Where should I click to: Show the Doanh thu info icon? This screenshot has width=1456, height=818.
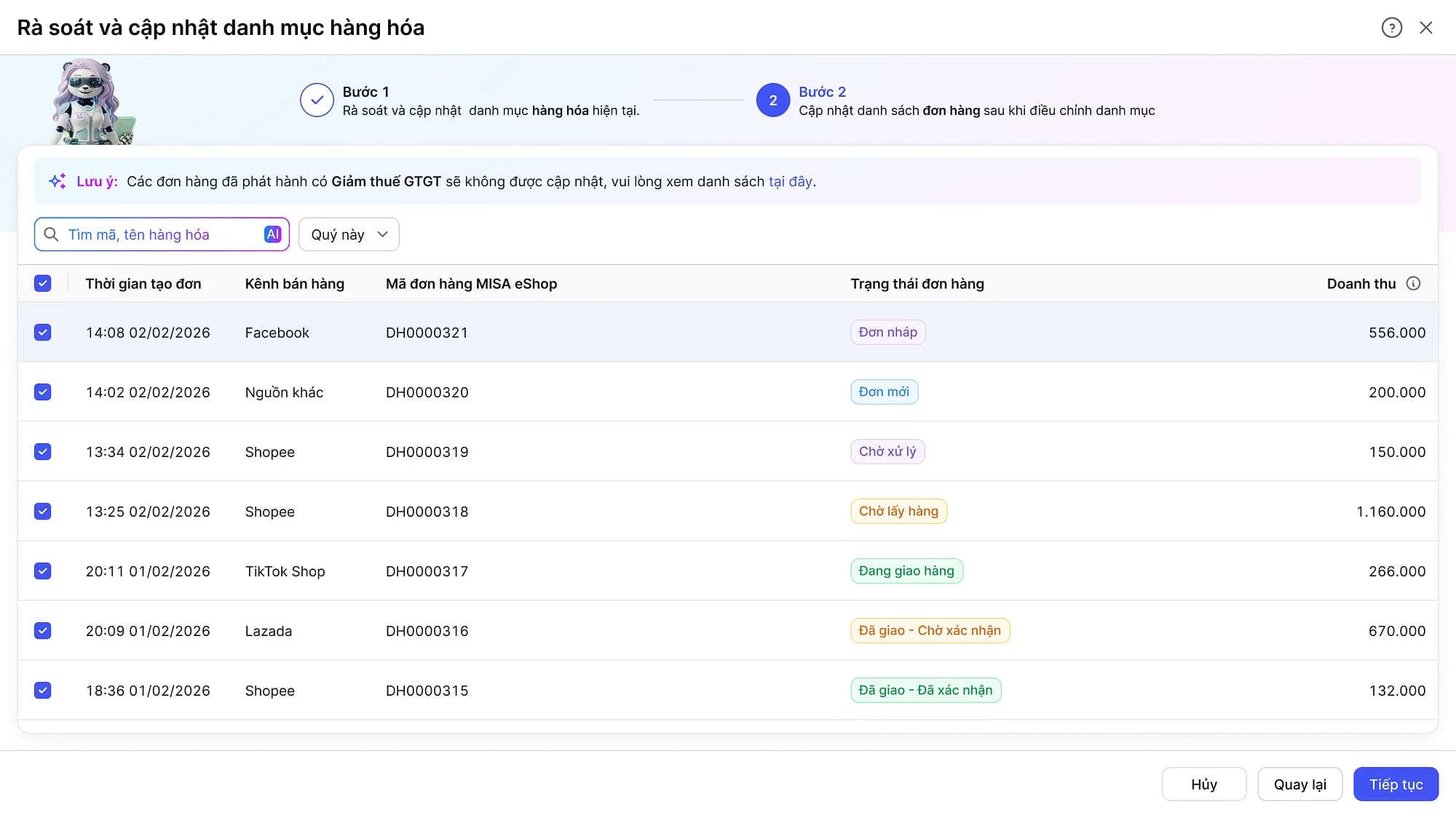click(1413, 284)
